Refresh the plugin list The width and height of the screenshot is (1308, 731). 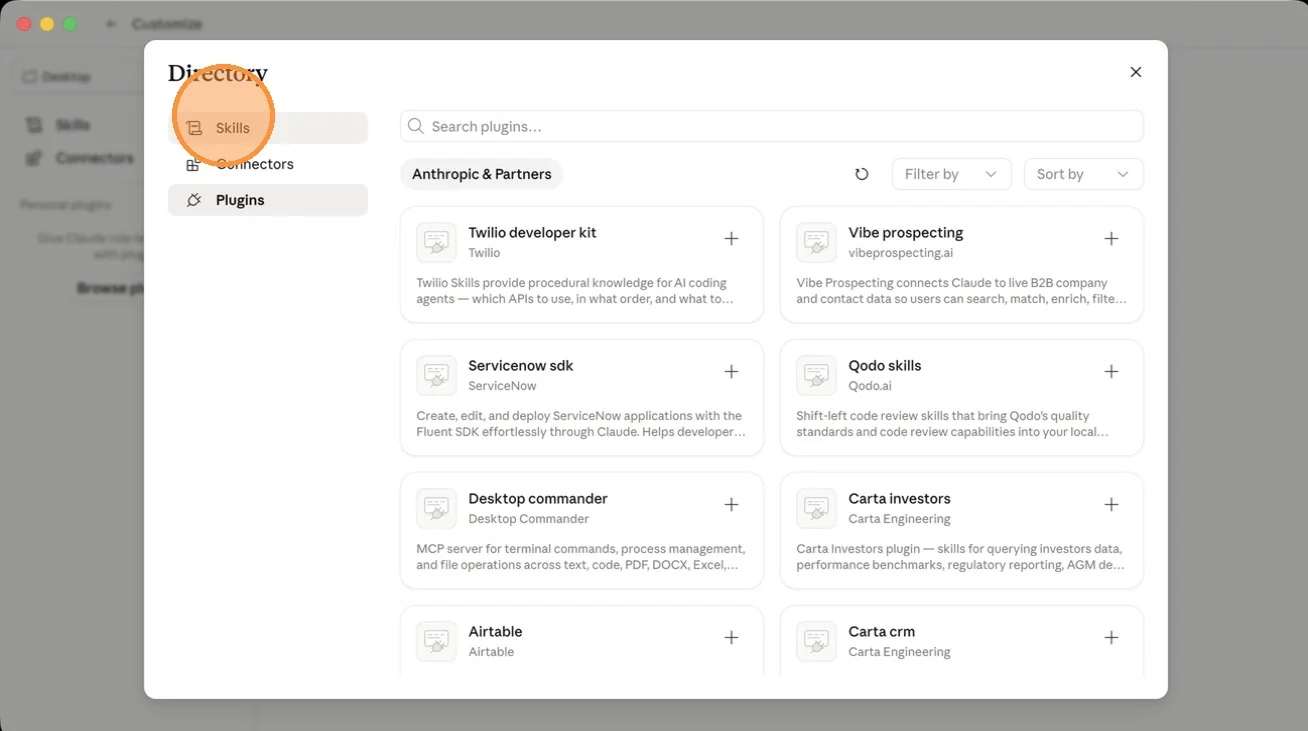pos(862,174)
